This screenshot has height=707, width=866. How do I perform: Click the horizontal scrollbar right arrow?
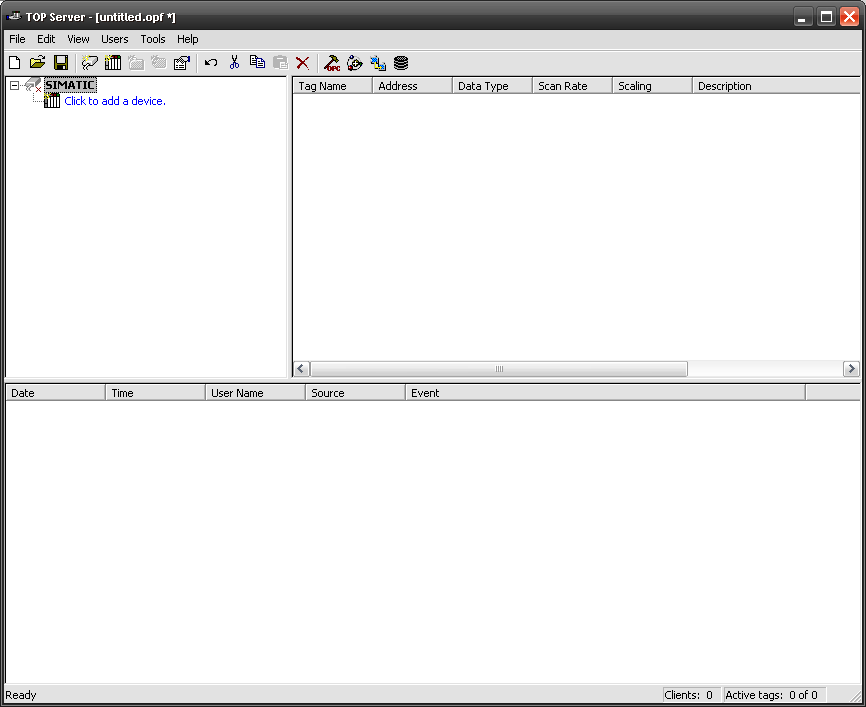(851, 369)
